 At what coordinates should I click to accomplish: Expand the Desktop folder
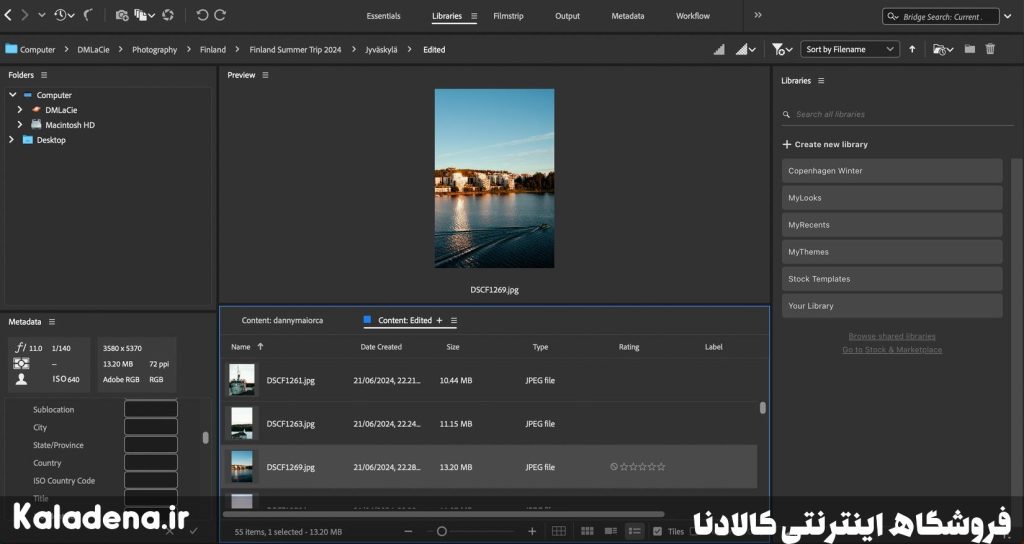point(11,140)
